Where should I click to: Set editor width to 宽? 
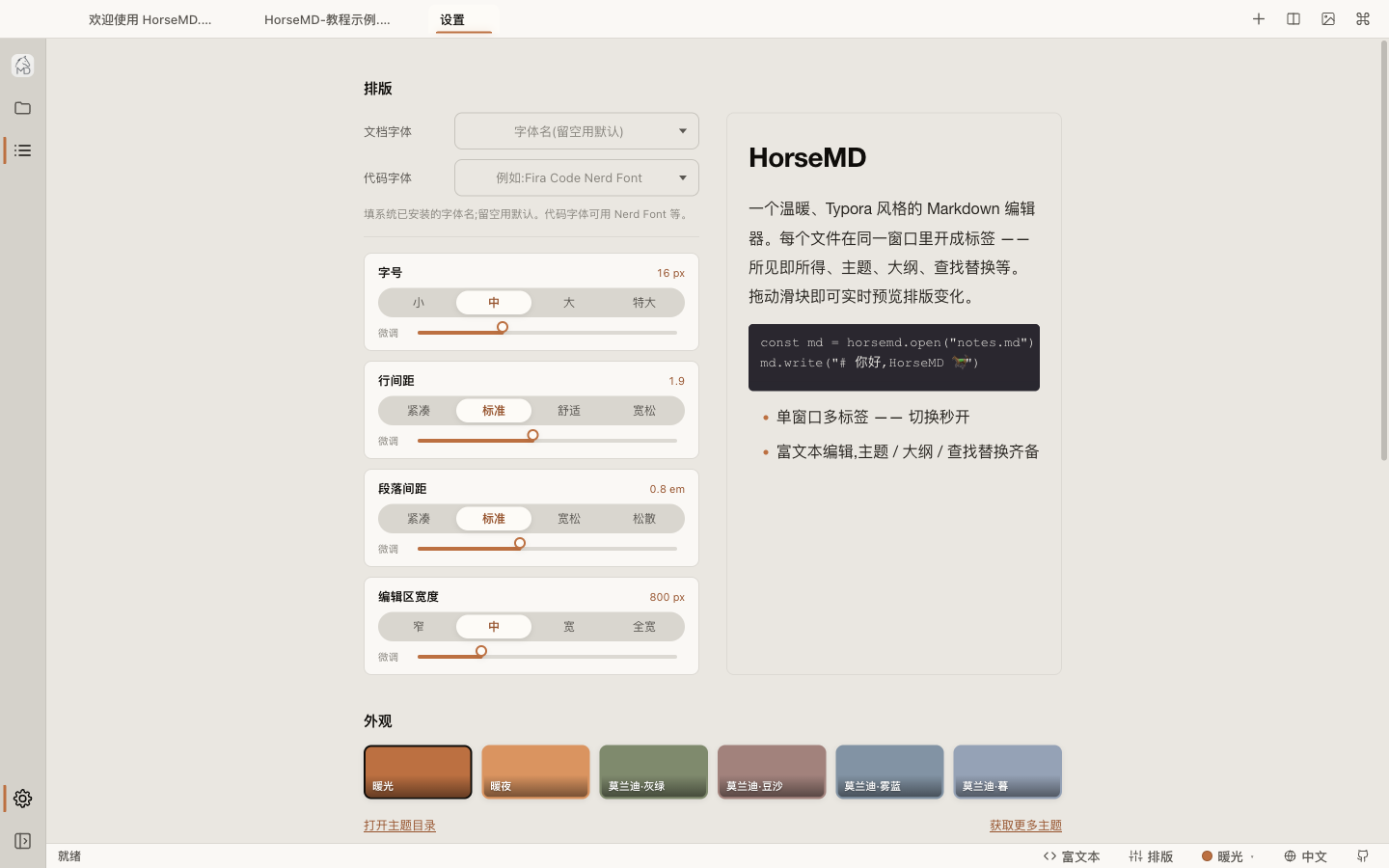click(569, 627)
